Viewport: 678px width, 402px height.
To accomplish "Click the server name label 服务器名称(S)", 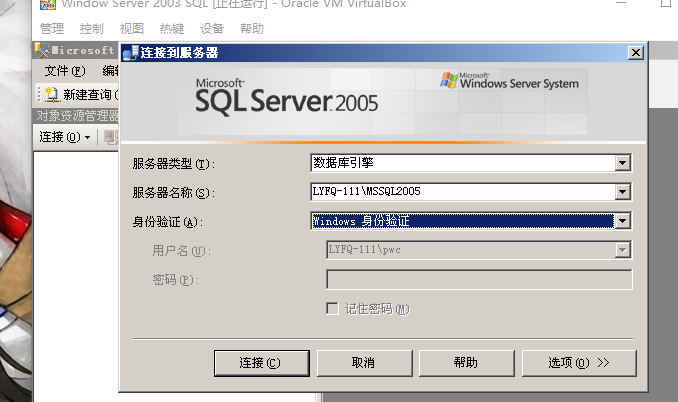I will coord(173,192).
